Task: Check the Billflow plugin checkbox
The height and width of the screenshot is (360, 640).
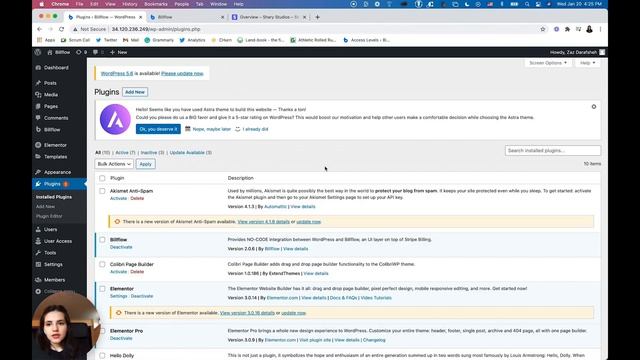Action: [102, 240]
